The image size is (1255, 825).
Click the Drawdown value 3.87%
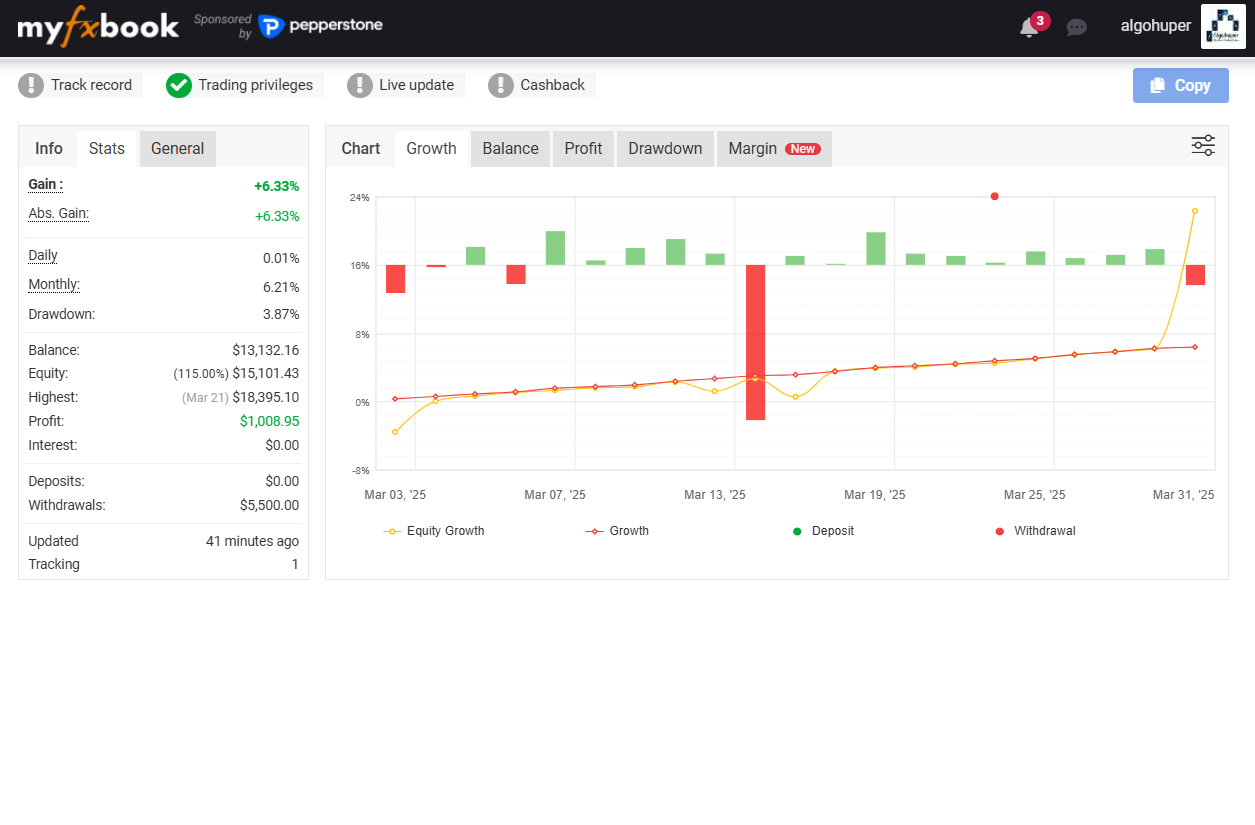point(280,314)
